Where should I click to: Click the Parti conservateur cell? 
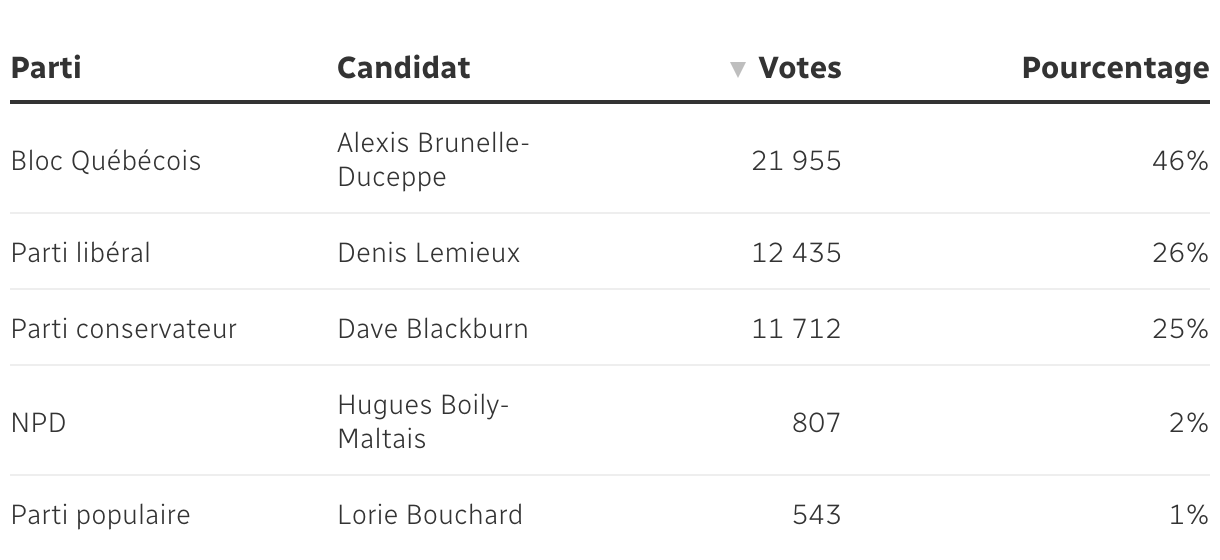pyautogui.click(x=123, y=329)
